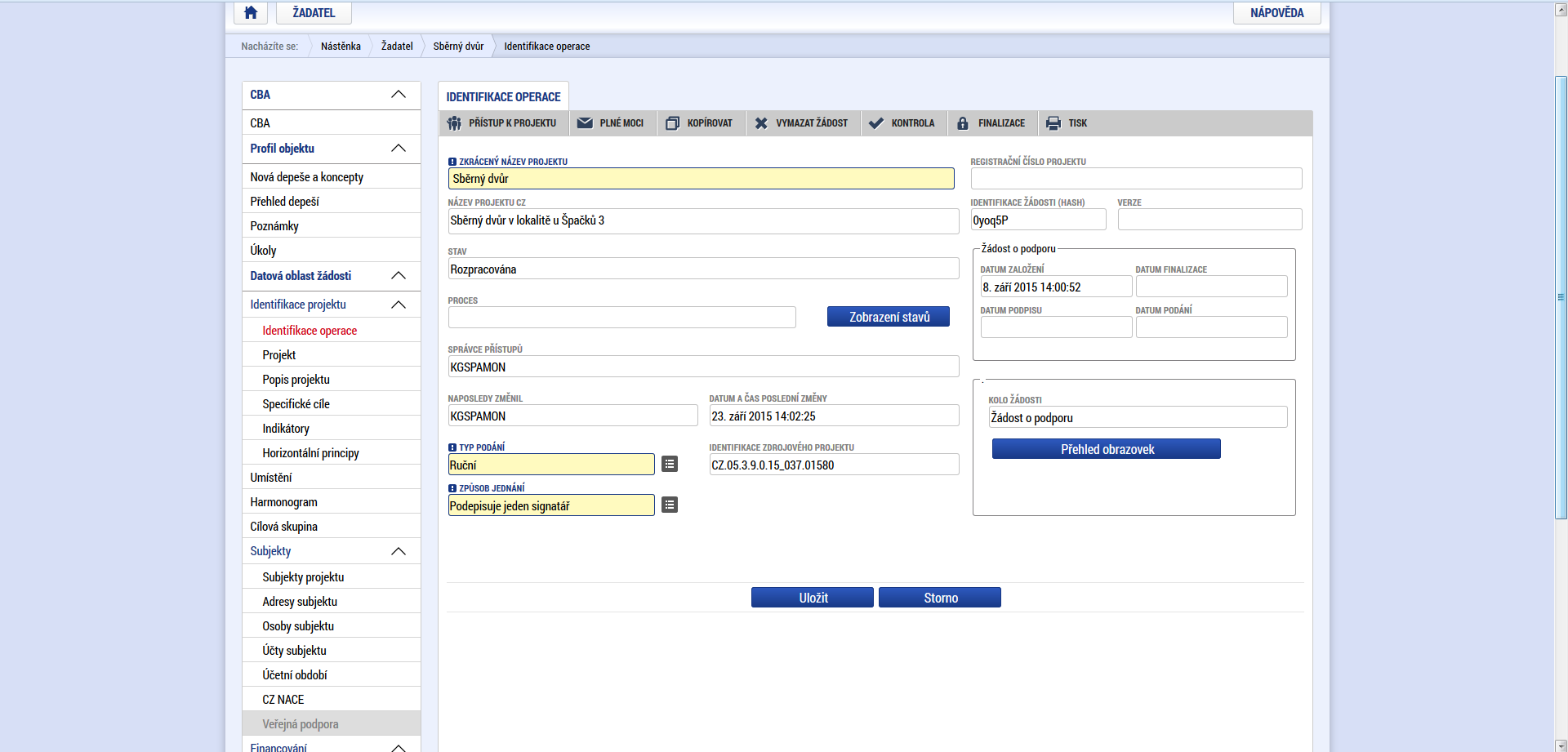The height and width of the screenshot is (752, 1568).
Task: Click the Proces input field
Action: tap(622, 318)
